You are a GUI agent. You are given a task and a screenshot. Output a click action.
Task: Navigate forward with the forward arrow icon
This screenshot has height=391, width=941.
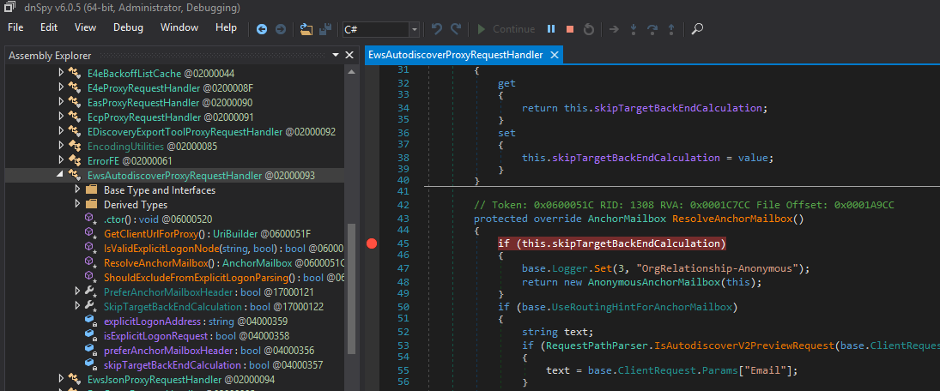click(x=280, y=29)
